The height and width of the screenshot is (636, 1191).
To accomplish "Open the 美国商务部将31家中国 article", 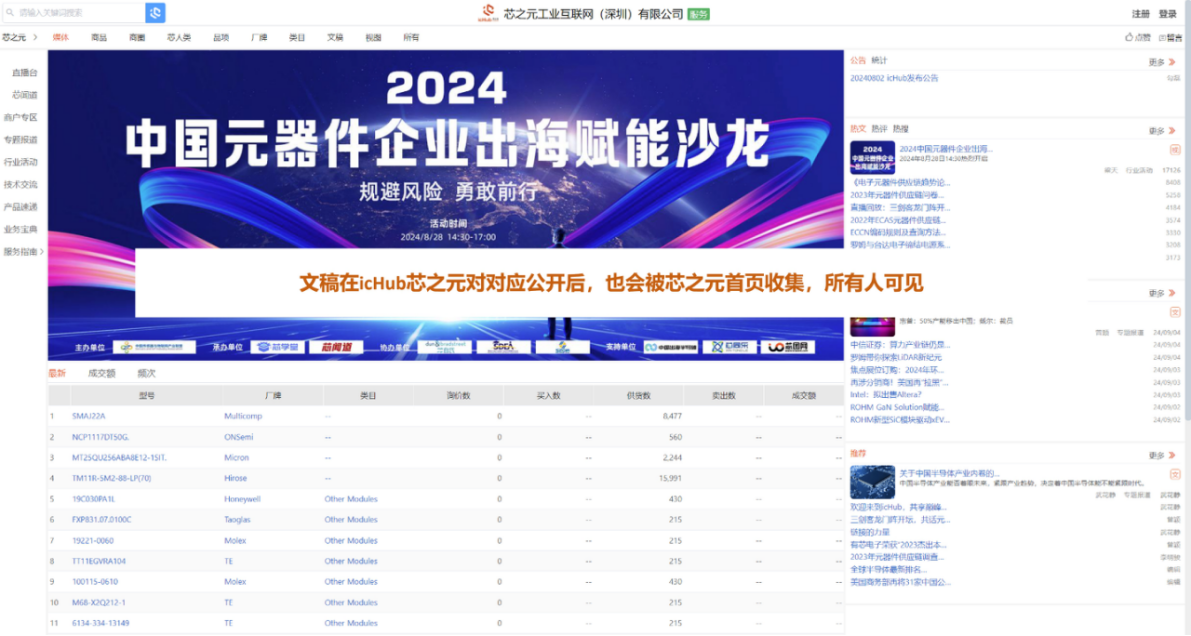I will pyautogui.click(x=900, y=582).
